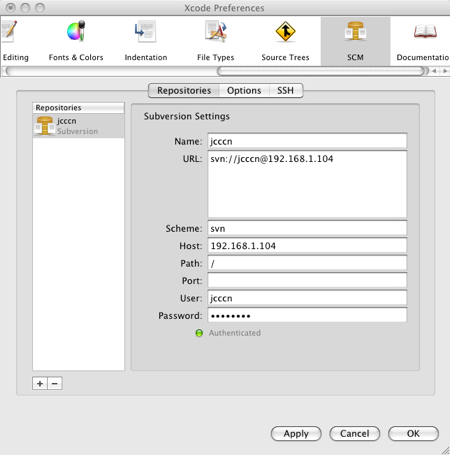Click the Subversion Settings heading
The height and width of the screenshot is (455, 450).
coord(187,116)
